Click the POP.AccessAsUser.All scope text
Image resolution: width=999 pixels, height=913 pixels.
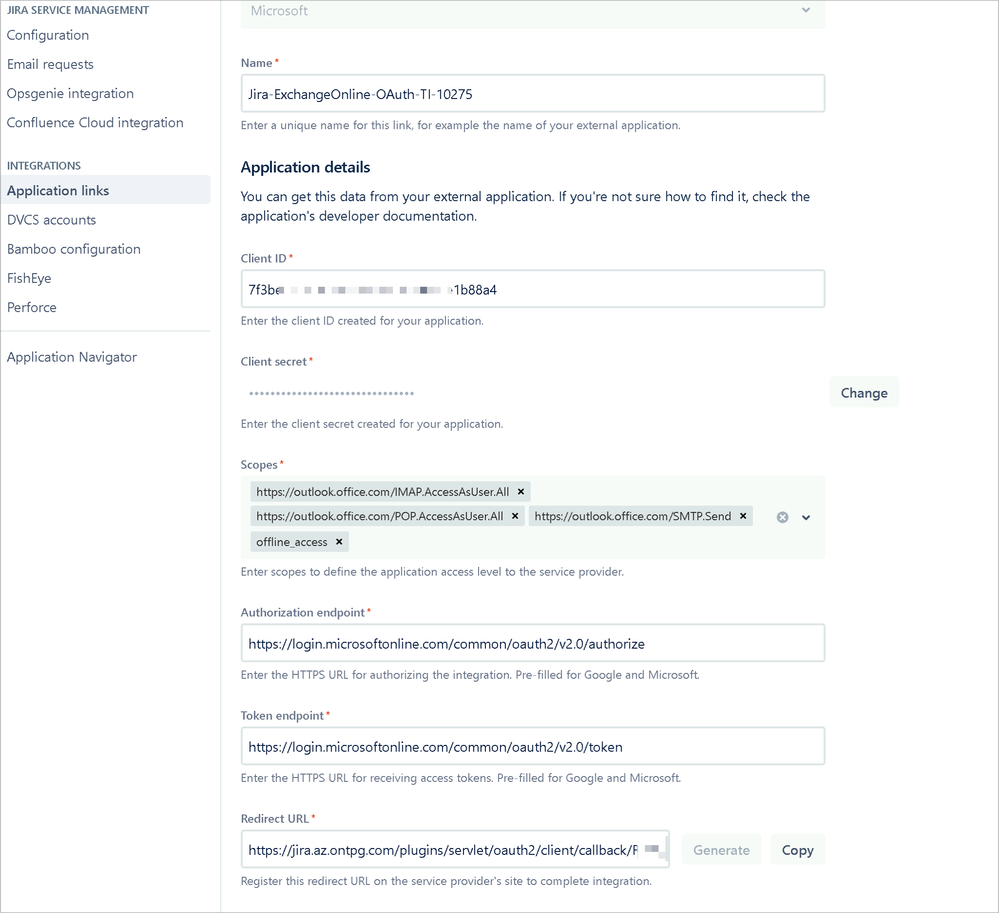click(x=380, y=516)
